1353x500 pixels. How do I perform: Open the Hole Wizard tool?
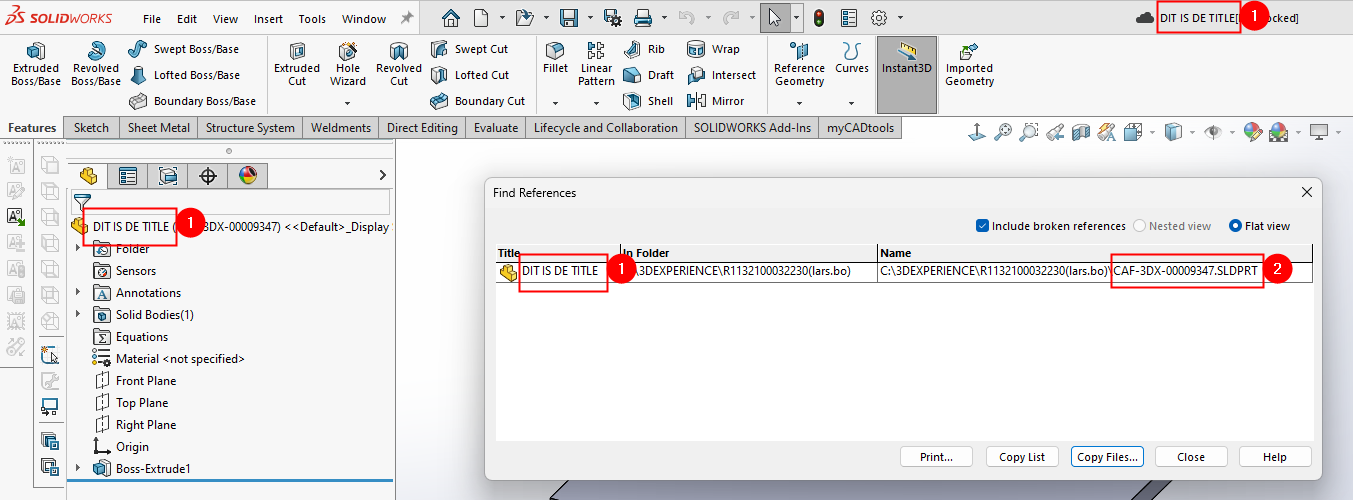point(348,63)
